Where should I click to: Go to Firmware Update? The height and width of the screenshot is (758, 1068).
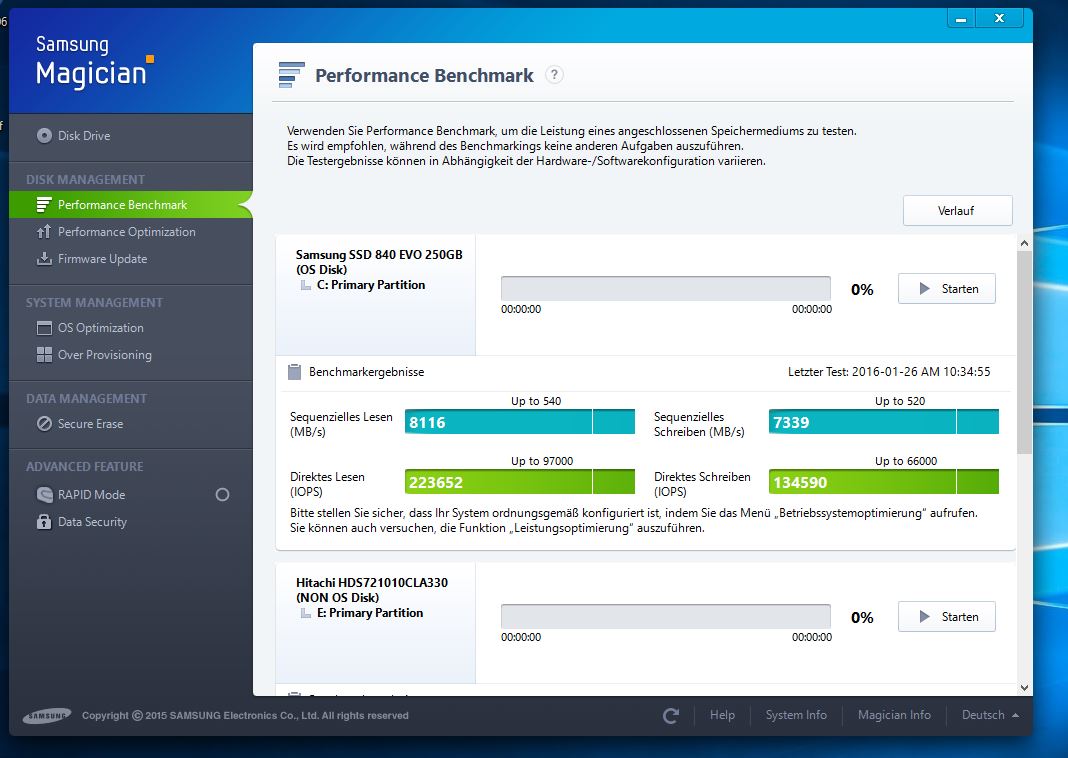(x=102, y=259)
